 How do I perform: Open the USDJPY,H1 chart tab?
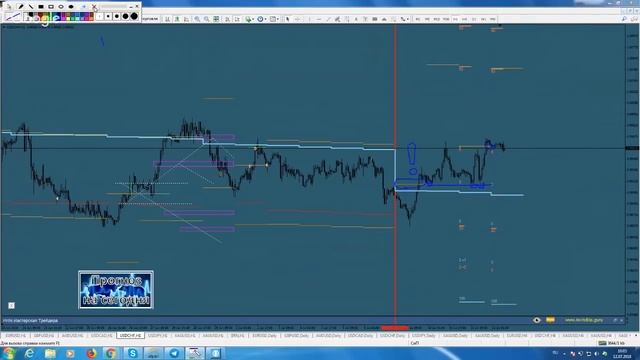tap(158, 336)
